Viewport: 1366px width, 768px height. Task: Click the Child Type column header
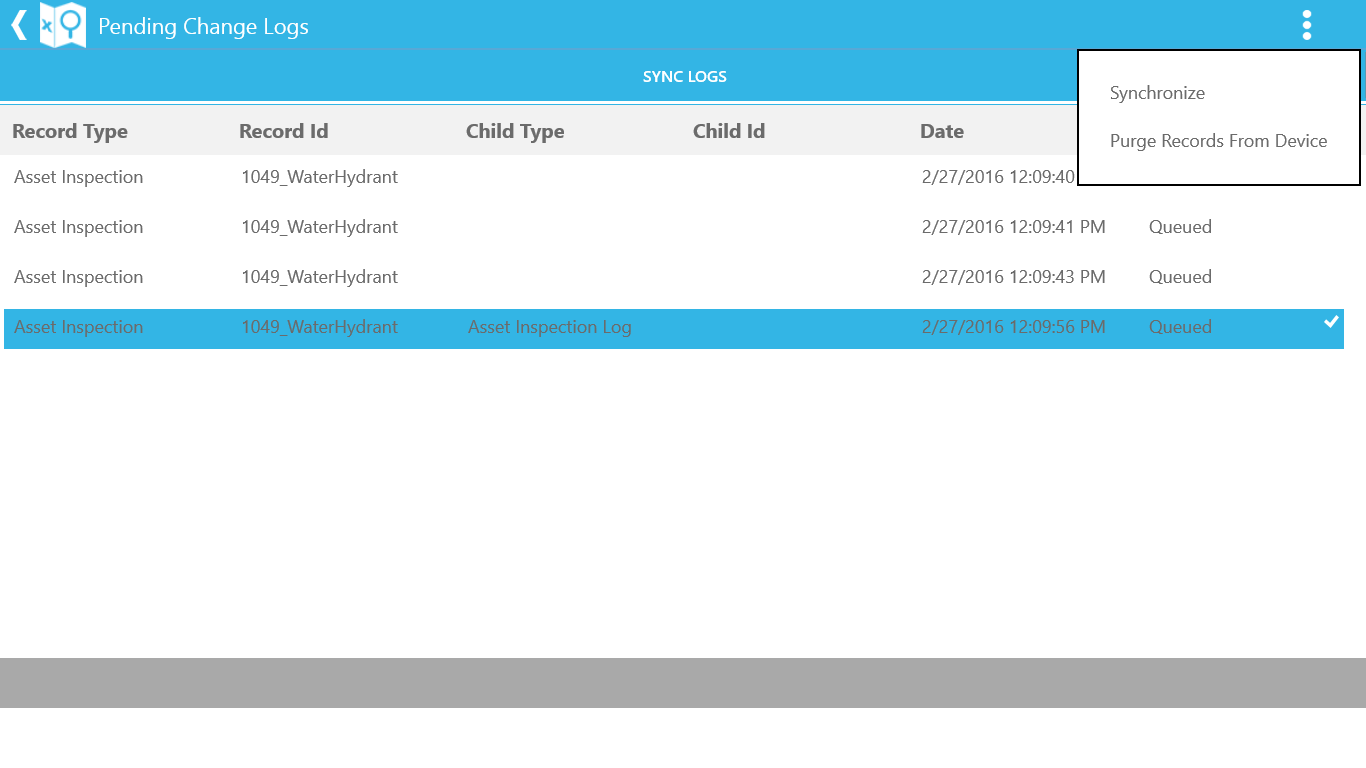(515, 131)
